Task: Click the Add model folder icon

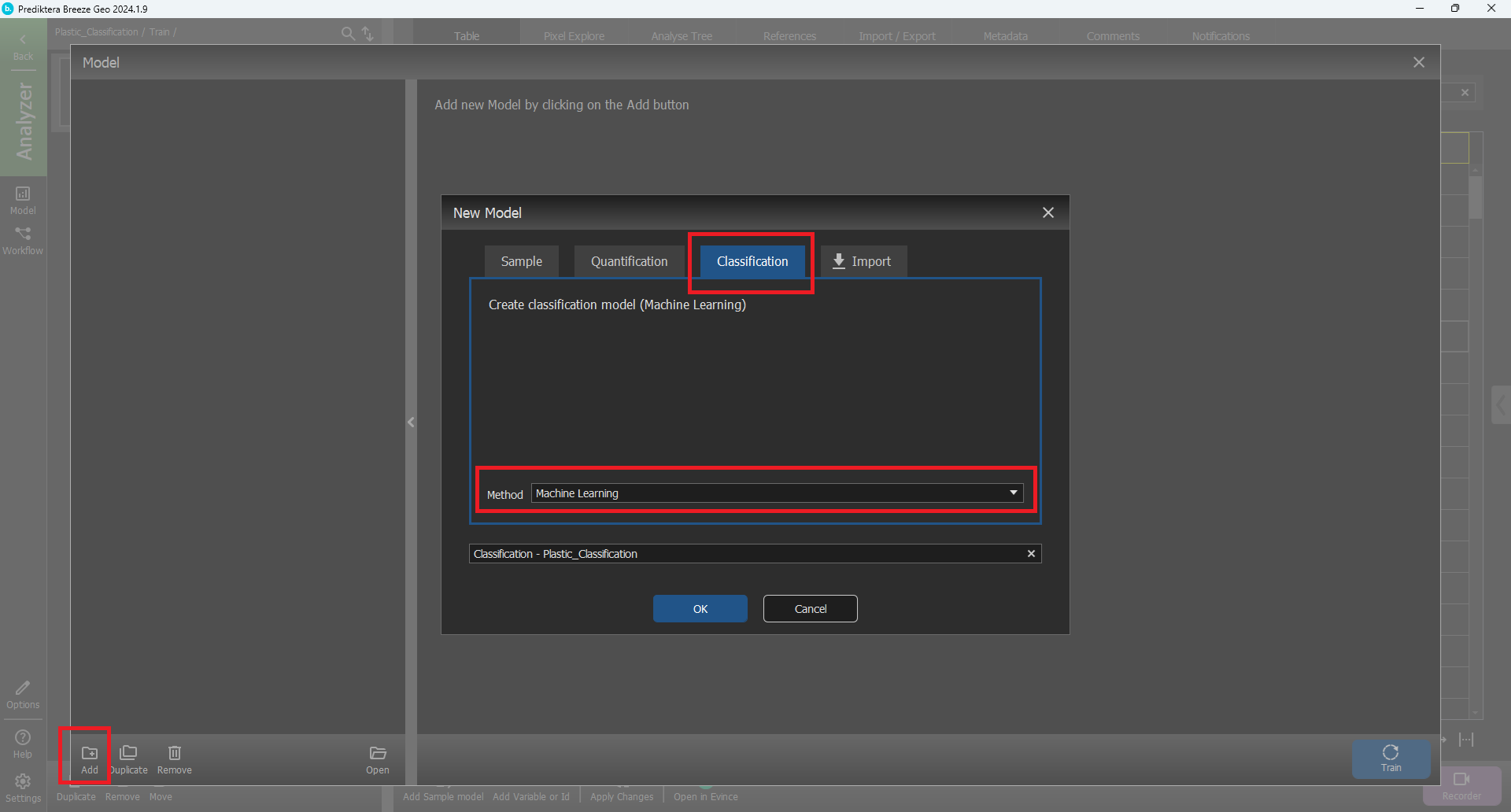Action: tap(90, 753)
